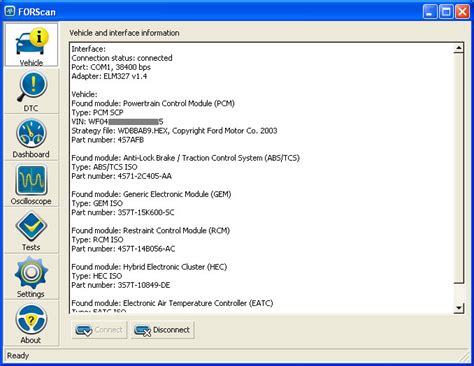
Task: Minimize the FORScan window
Action: [x=430, y=12]
